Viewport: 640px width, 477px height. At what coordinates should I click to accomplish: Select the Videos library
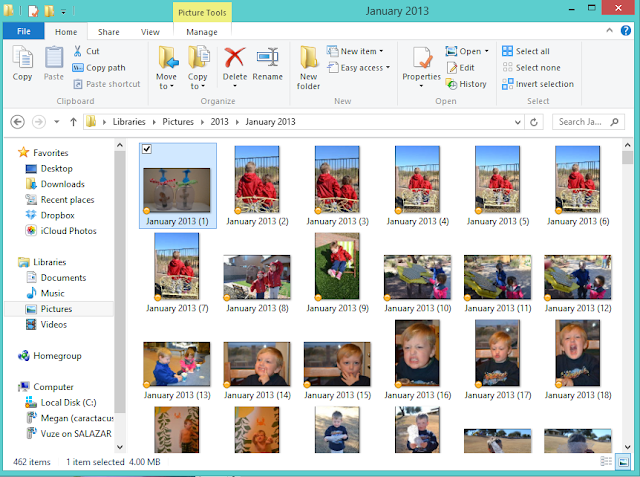[x=47, y=324]
